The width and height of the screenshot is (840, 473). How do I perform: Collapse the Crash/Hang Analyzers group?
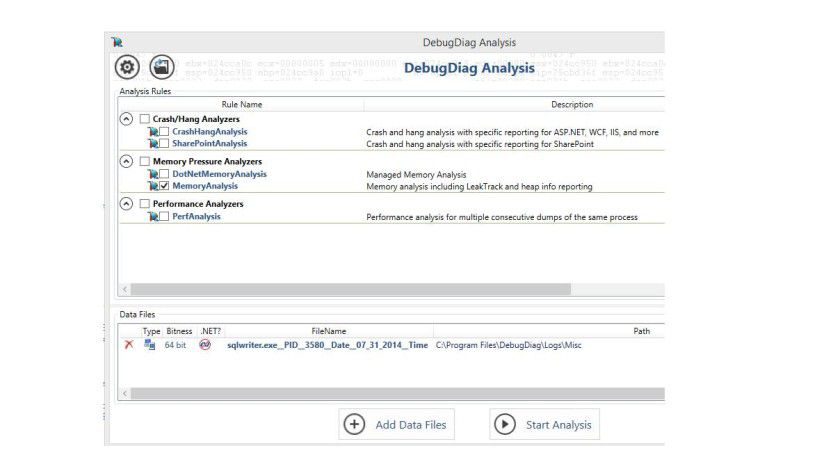tap(126, 118)
